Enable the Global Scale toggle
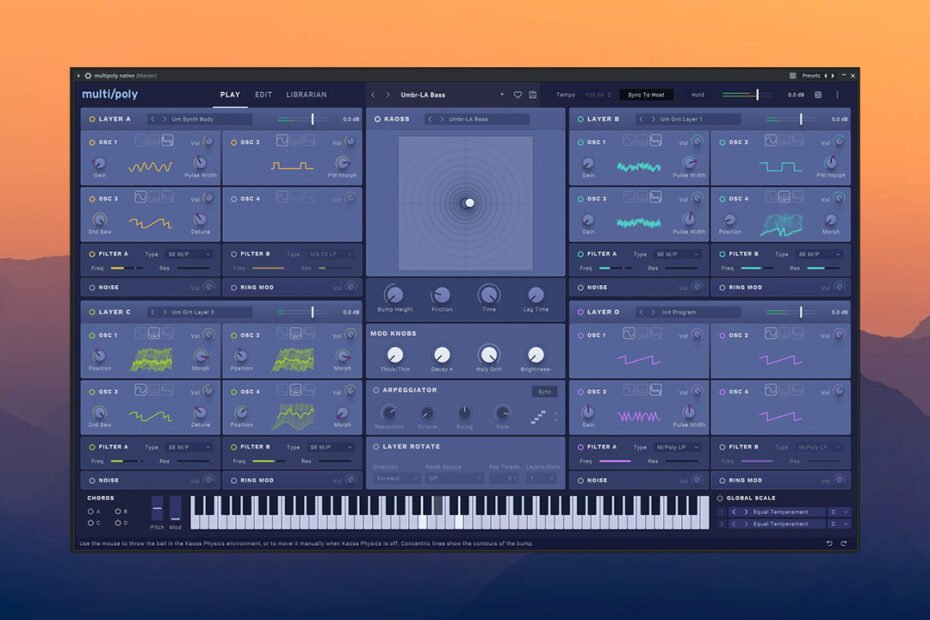Image resolution: width=930 pixels, height=620 pixels. 720,498
